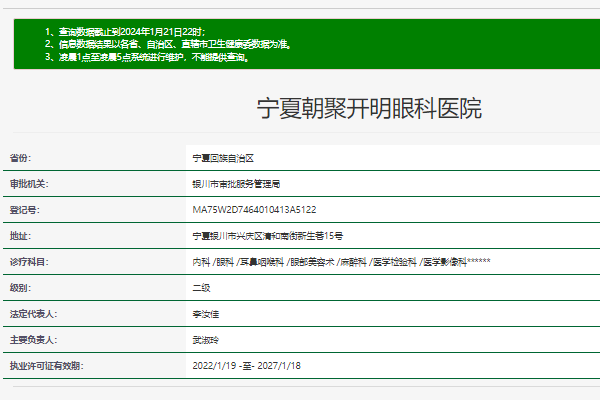The width and height of the screenshot is (600, 400).
Task: Click the 地址 row label
Action: click(x=20, y=236)
